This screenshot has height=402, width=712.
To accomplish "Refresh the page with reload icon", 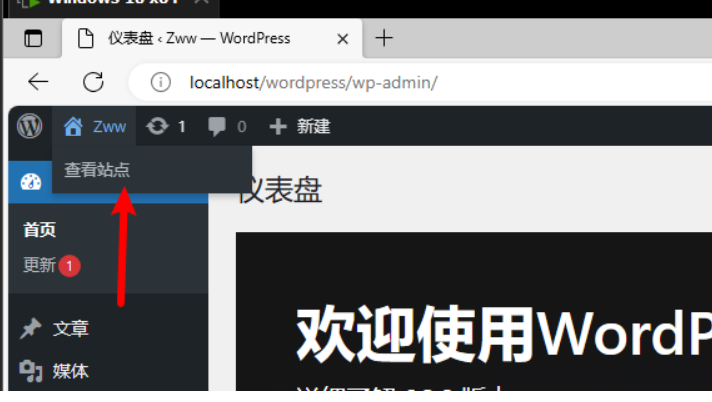I will pyautogui.click(x=93, y=82).
